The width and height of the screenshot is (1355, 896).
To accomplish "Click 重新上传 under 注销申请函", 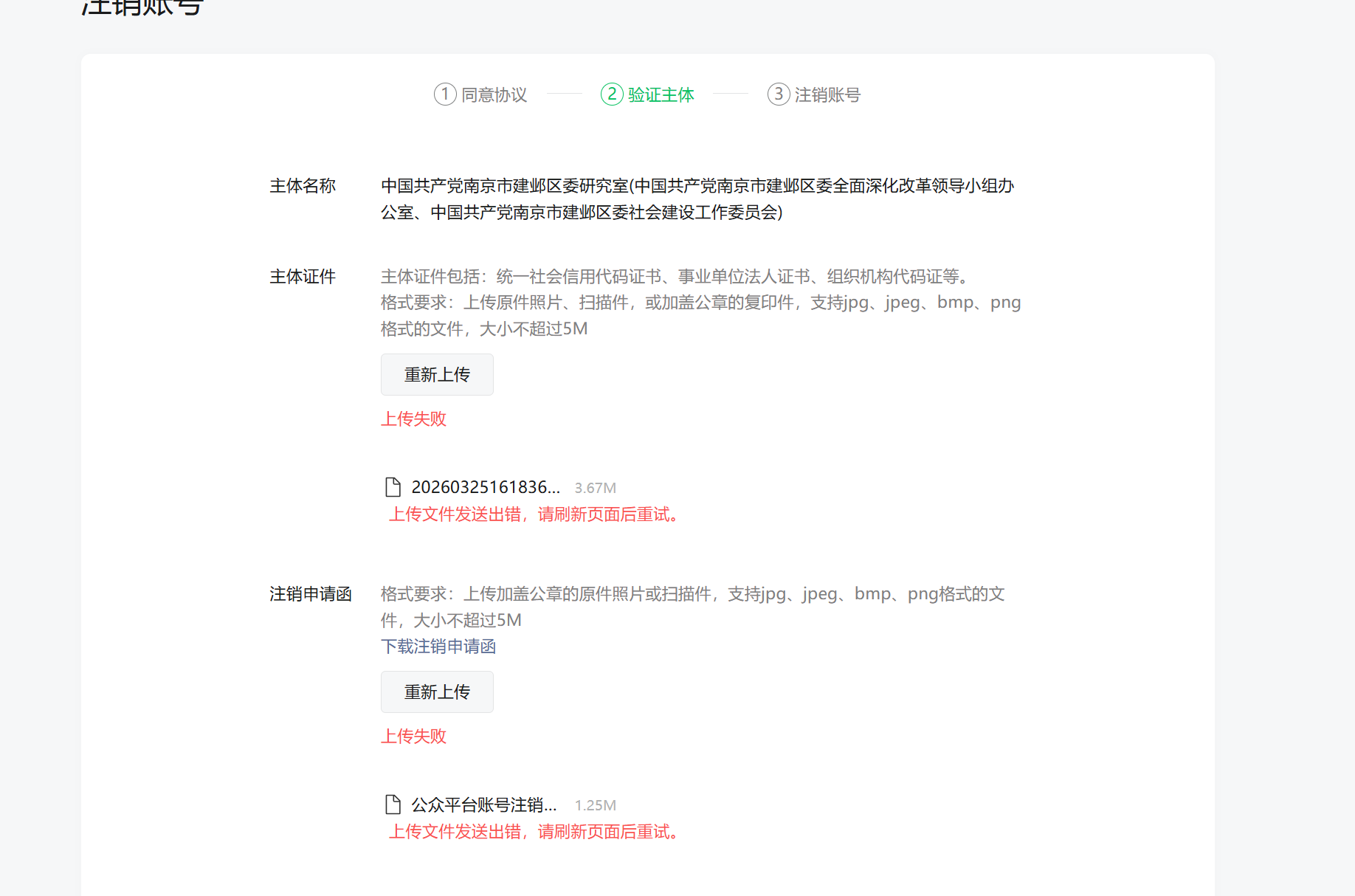I will (x=437, y=692).
